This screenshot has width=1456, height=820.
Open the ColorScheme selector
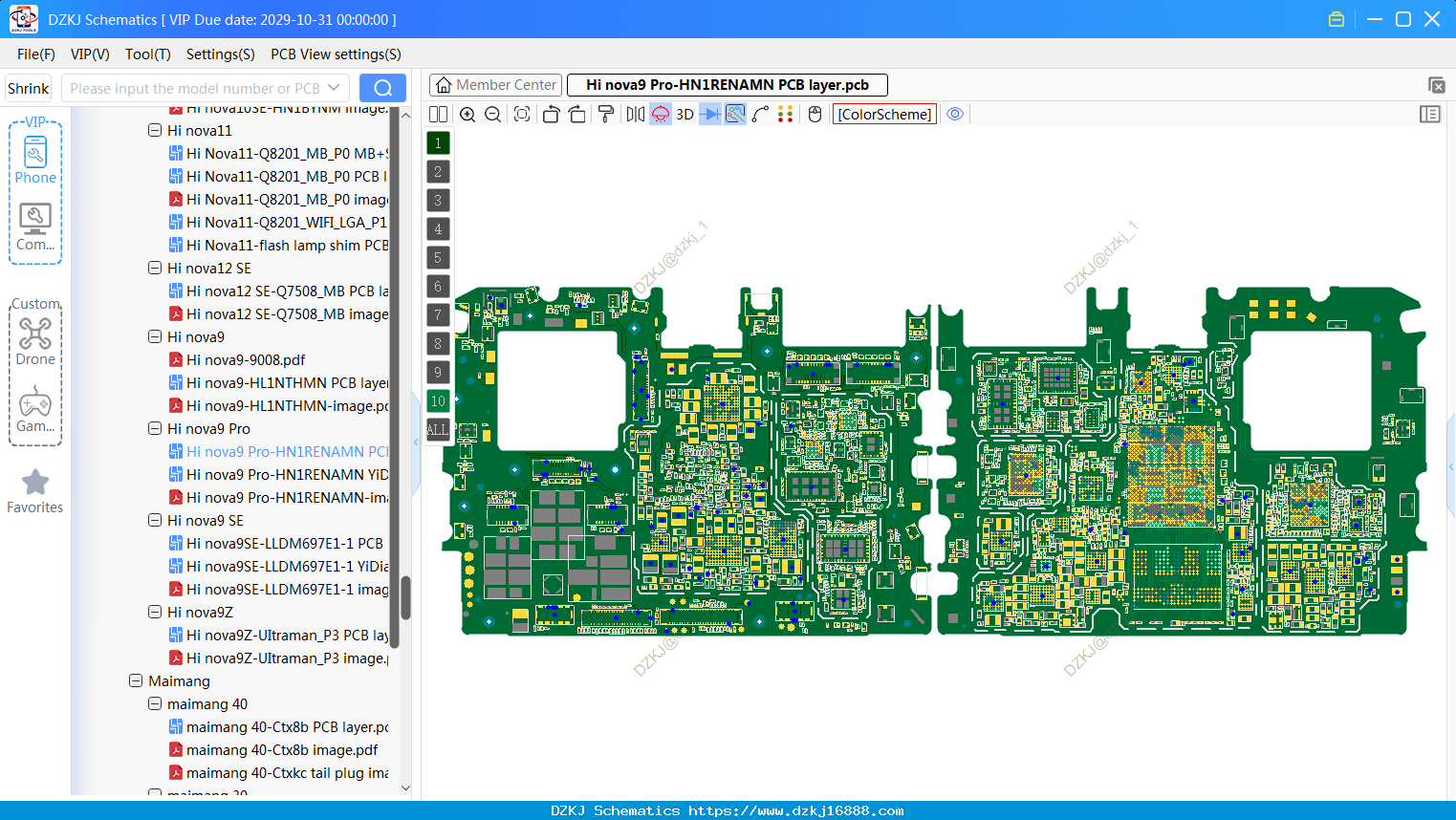(x=885, y=115)
